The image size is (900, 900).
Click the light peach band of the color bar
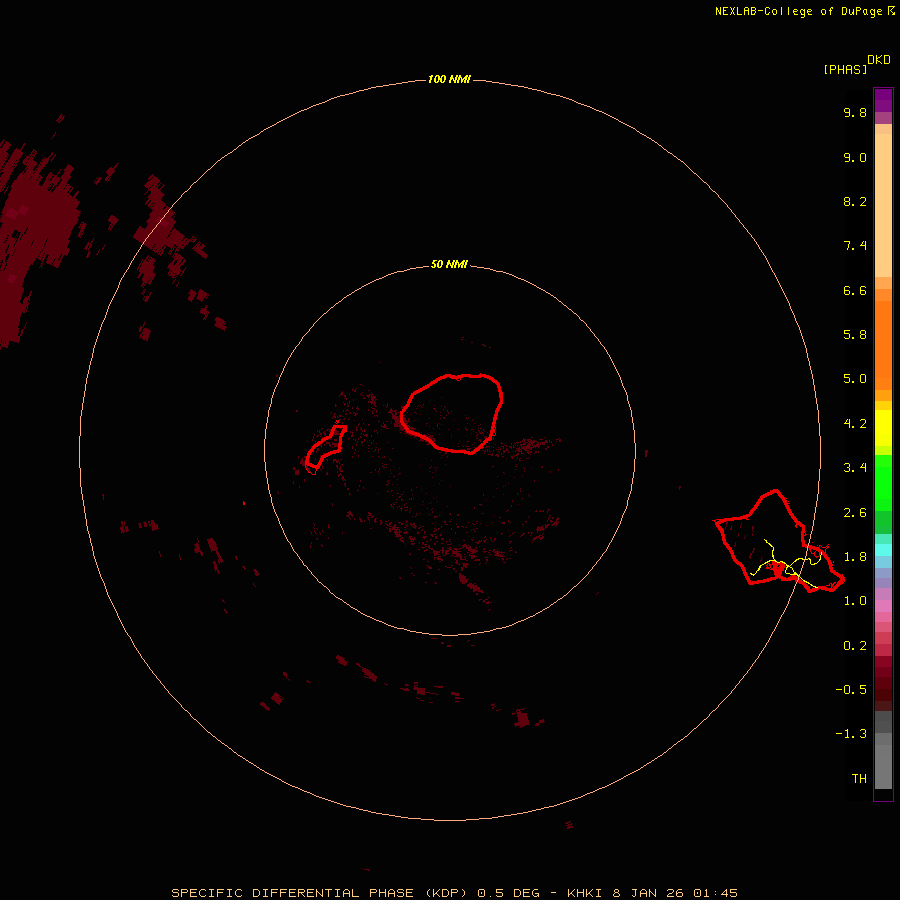click(883, 205)
